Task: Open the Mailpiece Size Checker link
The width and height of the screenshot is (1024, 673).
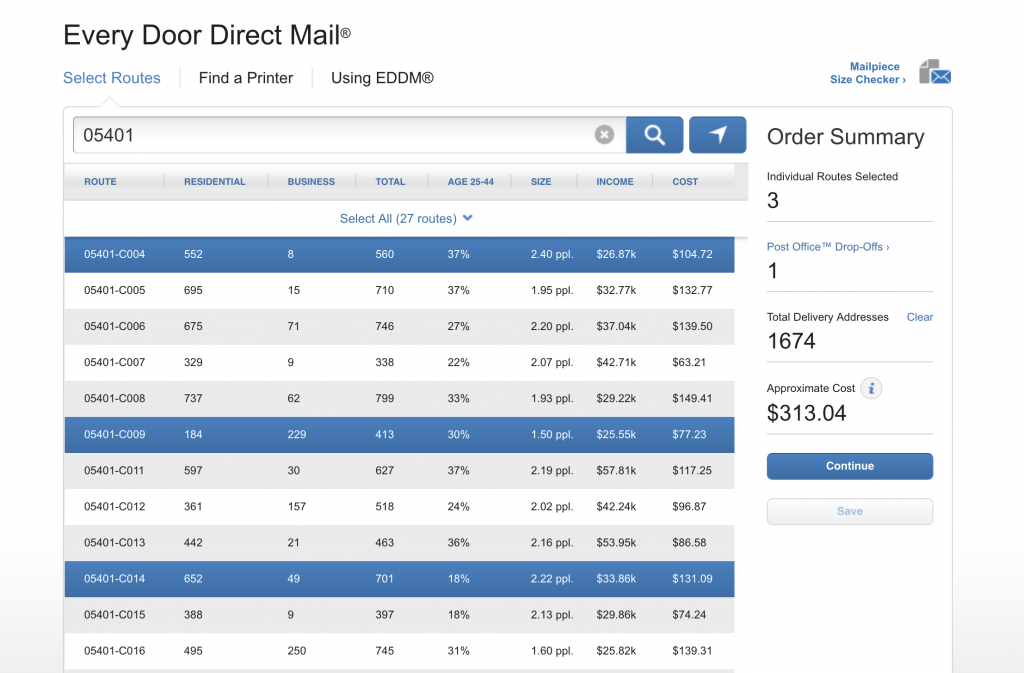Action: (x=868, y=72)
